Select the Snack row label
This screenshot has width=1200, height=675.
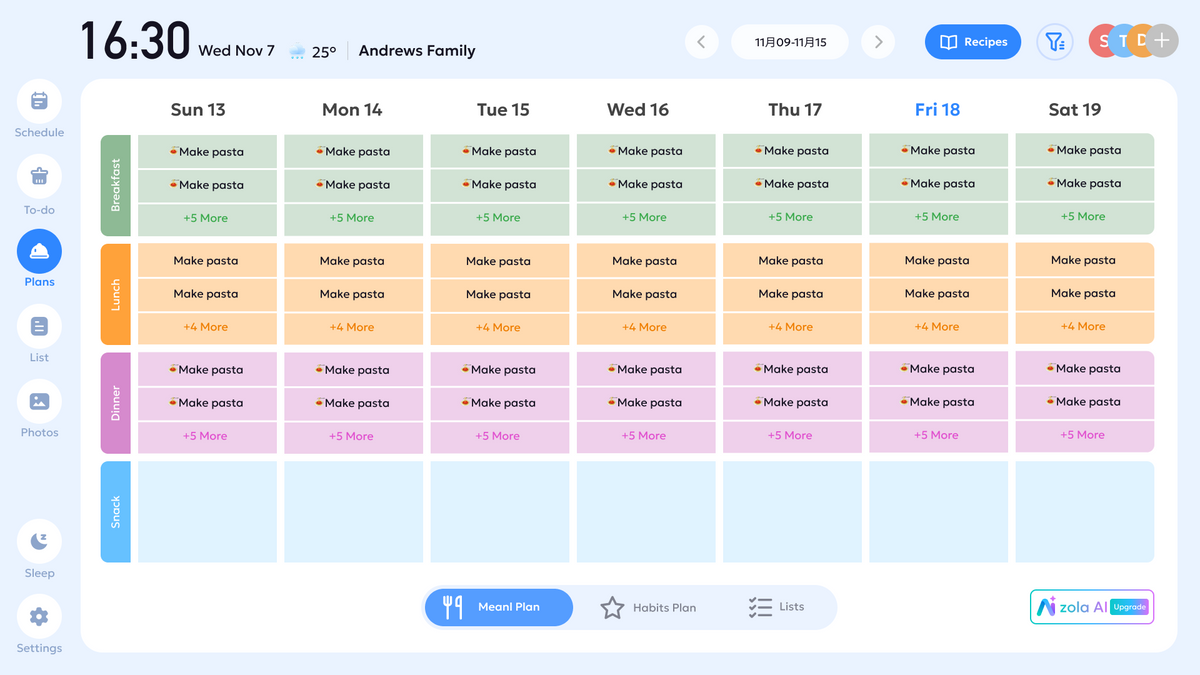[116, 512]
